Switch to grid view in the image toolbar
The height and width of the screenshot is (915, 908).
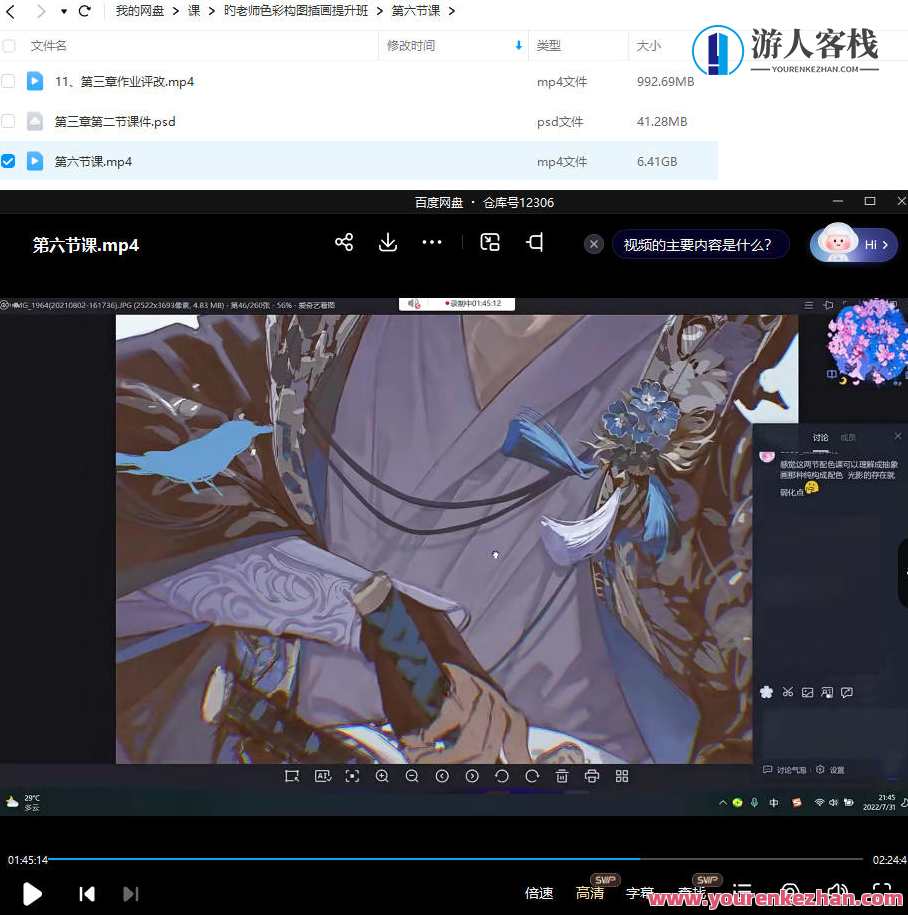point(622,776)
